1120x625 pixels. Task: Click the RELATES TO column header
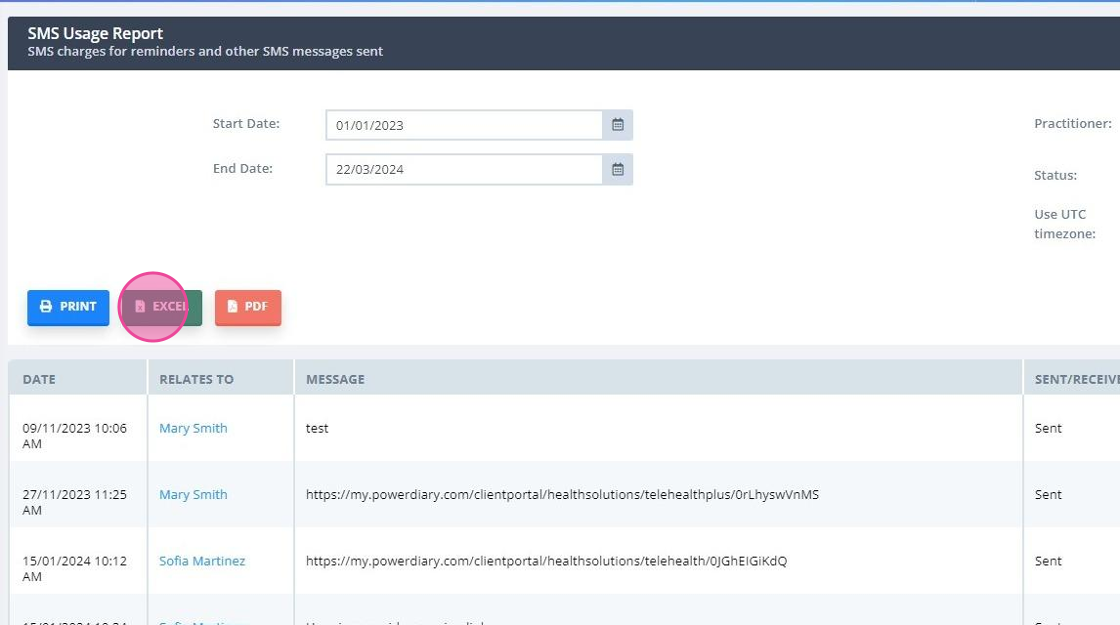click(x=196, y=378)
